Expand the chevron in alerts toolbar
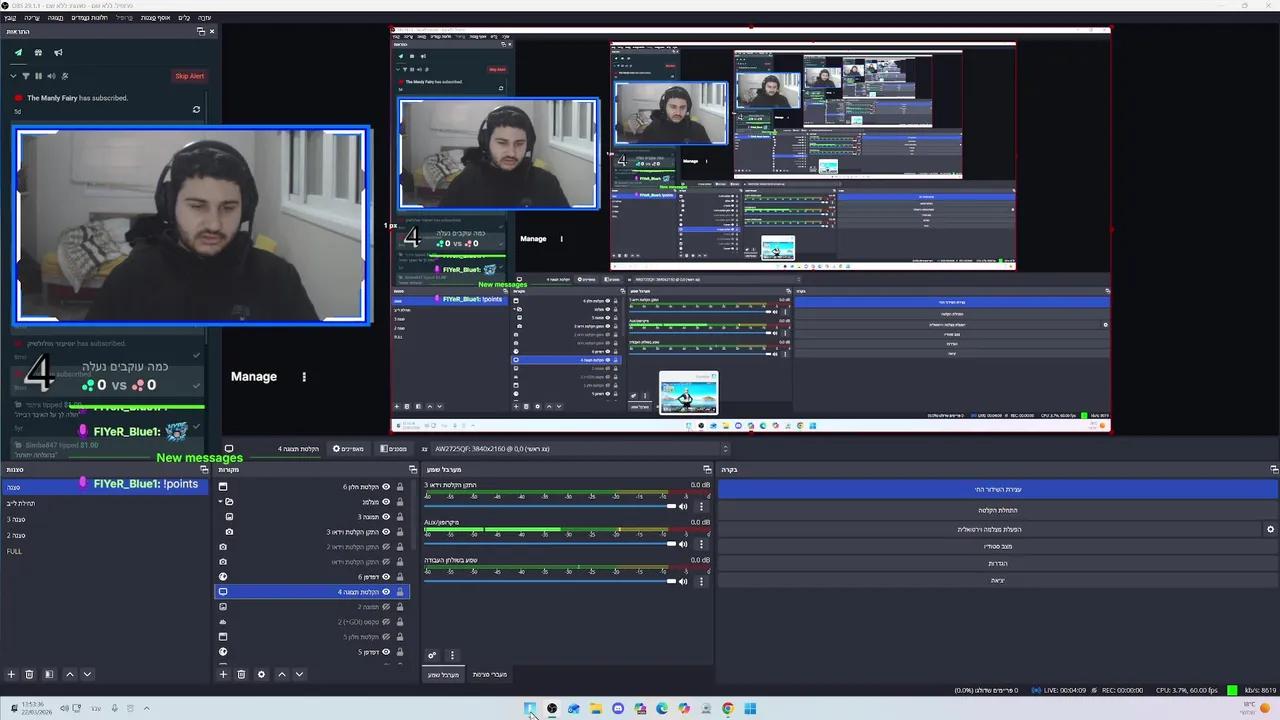 [x=13, y=76]
